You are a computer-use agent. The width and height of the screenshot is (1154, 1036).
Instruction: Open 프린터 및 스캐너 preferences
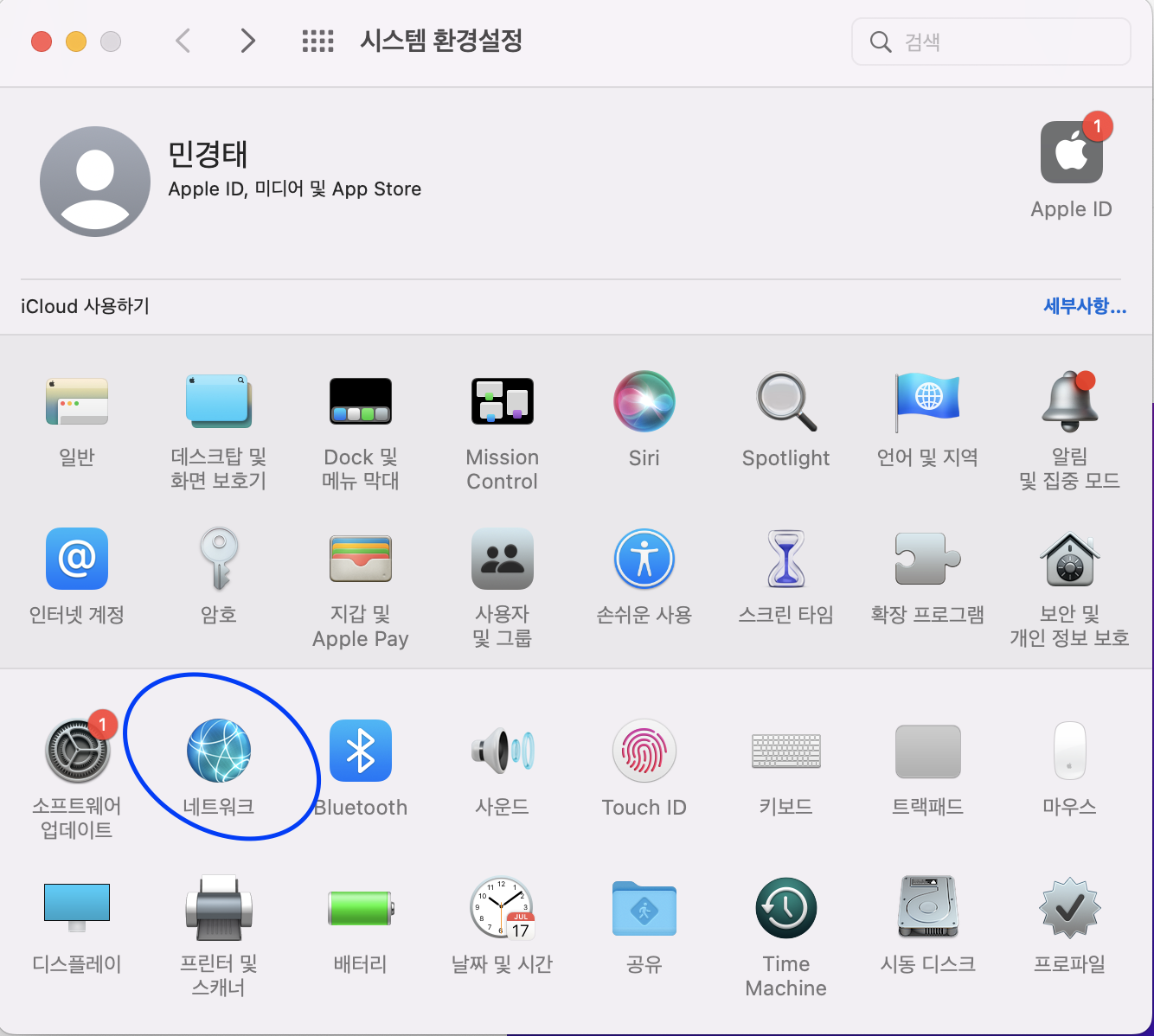pyautogui.click(x=219, y=908)
